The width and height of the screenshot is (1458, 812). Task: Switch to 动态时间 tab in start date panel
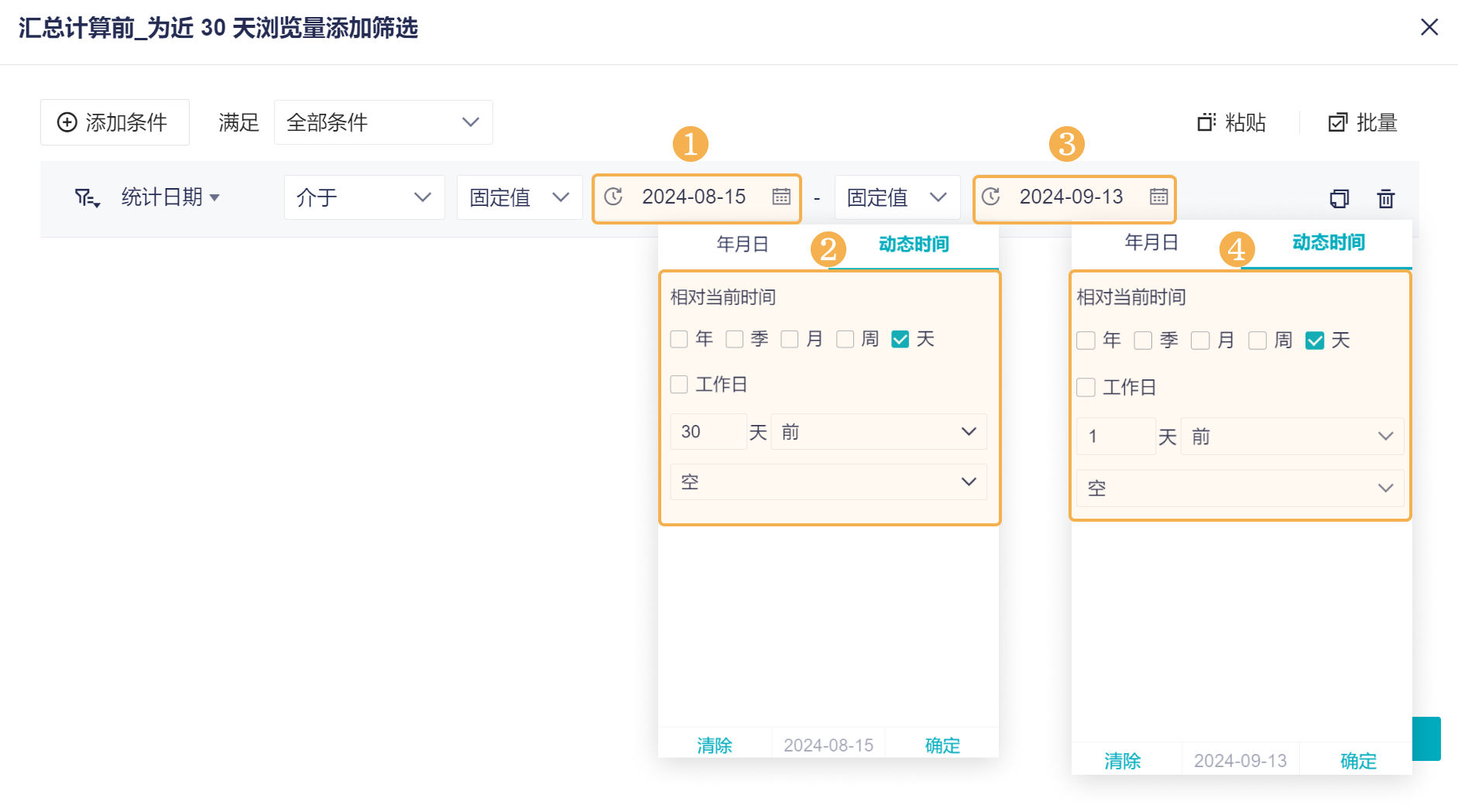coord(914,245)
